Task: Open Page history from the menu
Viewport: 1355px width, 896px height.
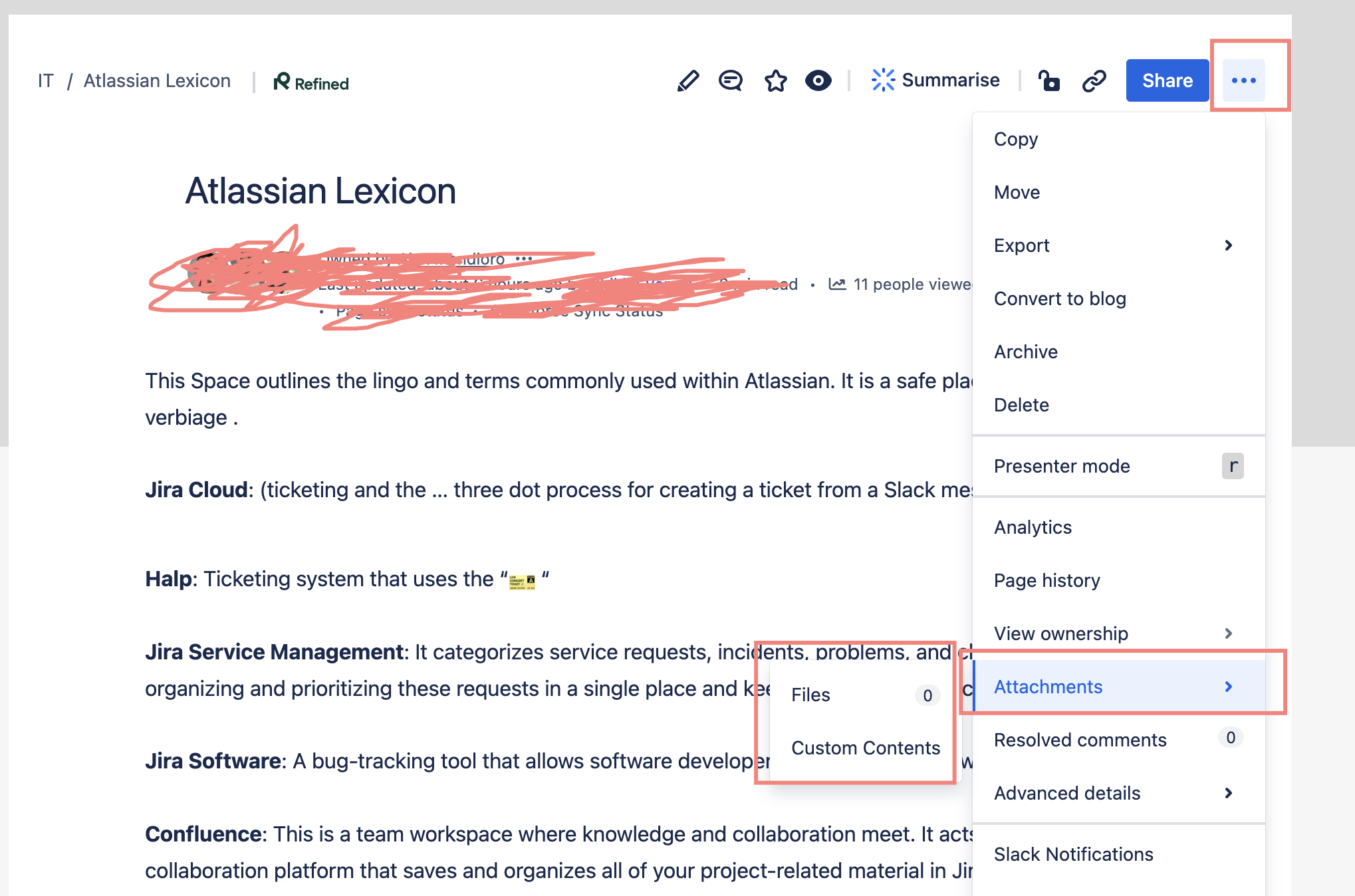Action: 1047,580
